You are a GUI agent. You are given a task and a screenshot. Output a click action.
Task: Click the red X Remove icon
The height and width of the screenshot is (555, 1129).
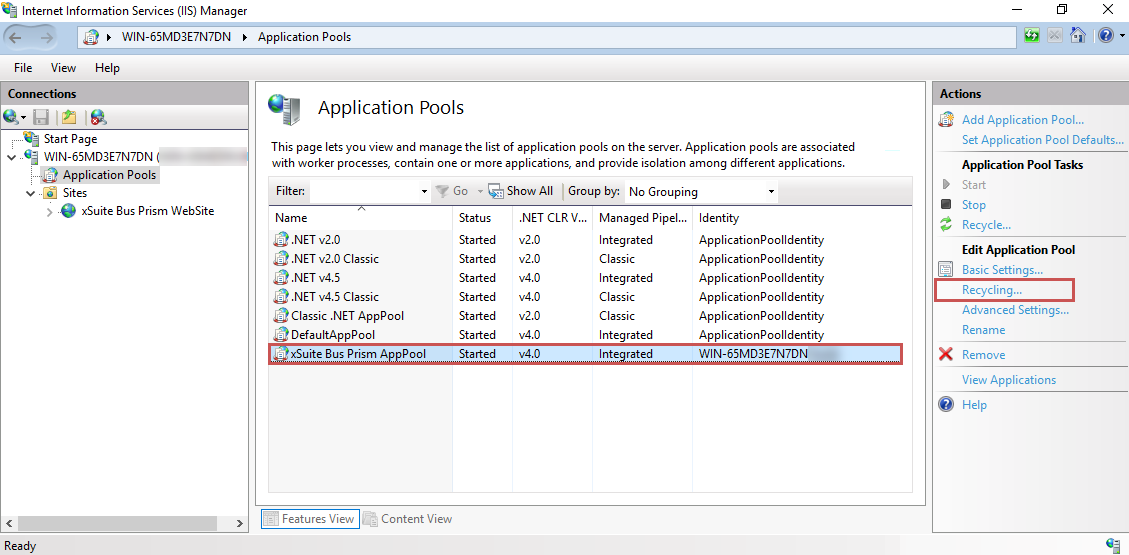click(946, 354)
